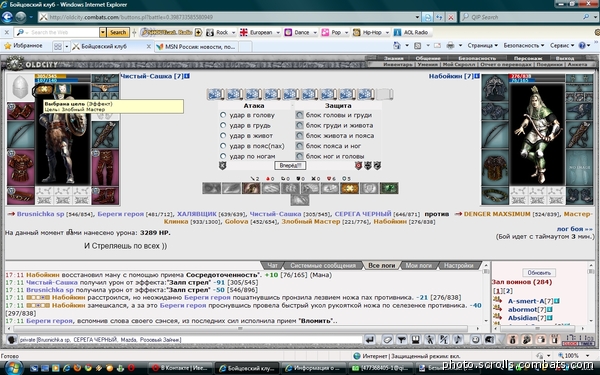Click the 'Вперёд!!!' attack button
The width and height of the screenshot is (600, 375).
click(290, 166)
